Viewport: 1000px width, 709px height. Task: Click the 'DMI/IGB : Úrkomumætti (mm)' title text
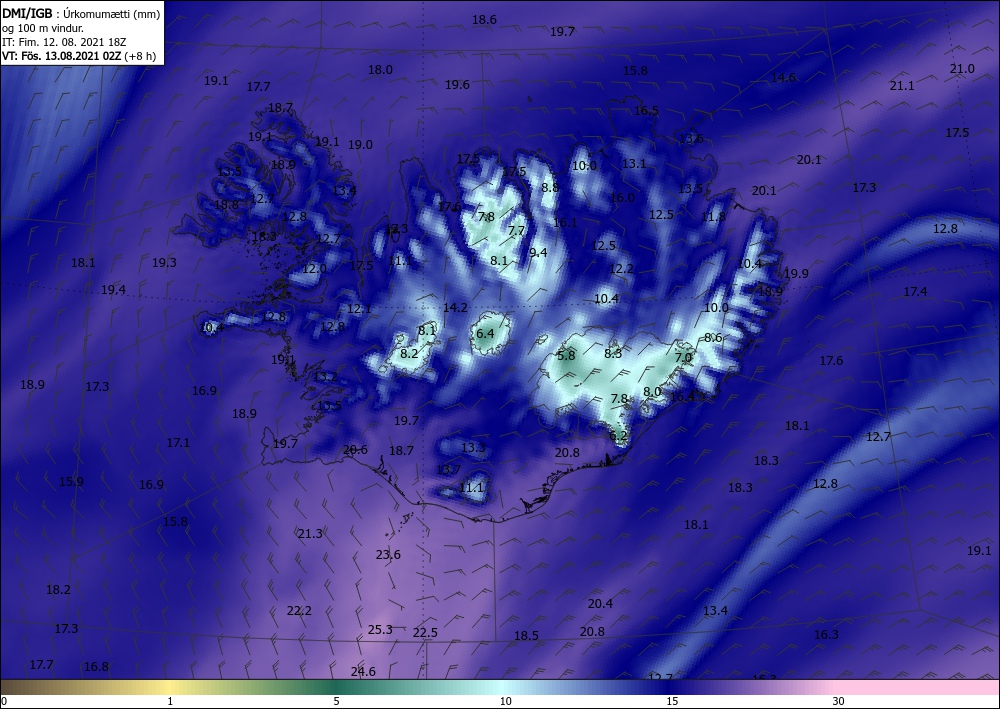click(x=81, y=13)
